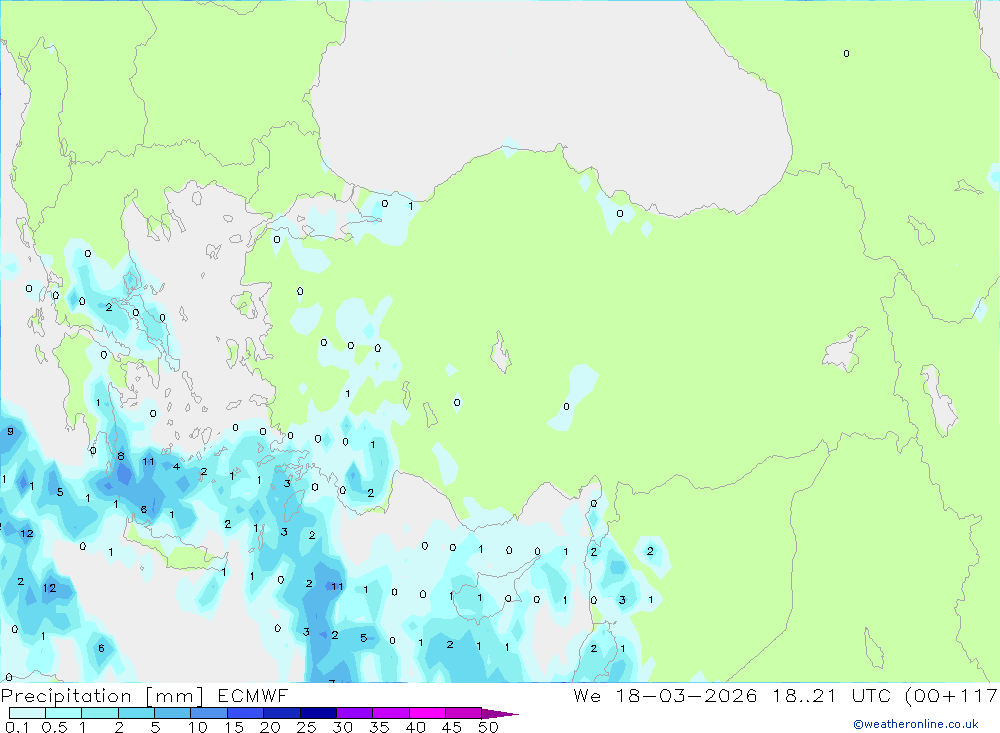Viewport: 1000px width, 733px height.
Task: Click the dark navy swatch between 20 and 25
Action: pos(282,713)
